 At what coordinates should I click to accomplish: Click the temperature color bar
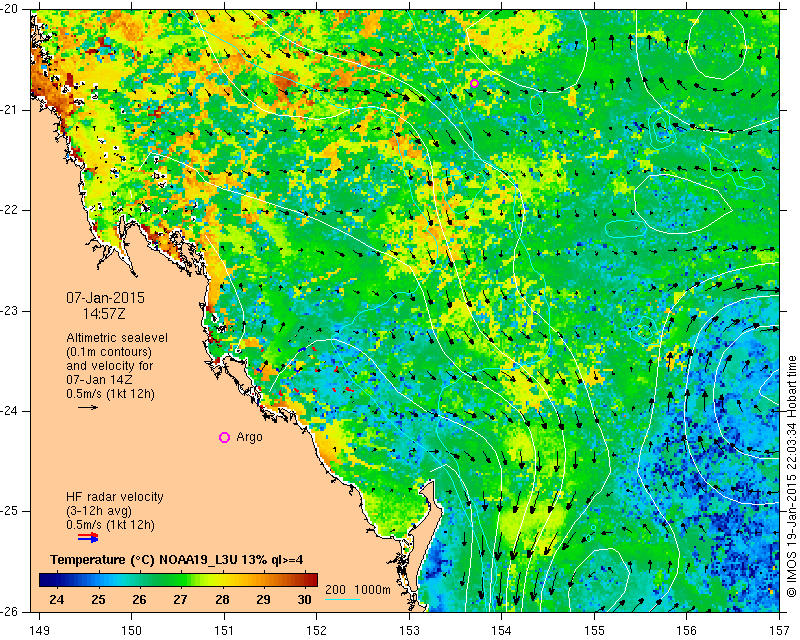[x=178, y=580]
